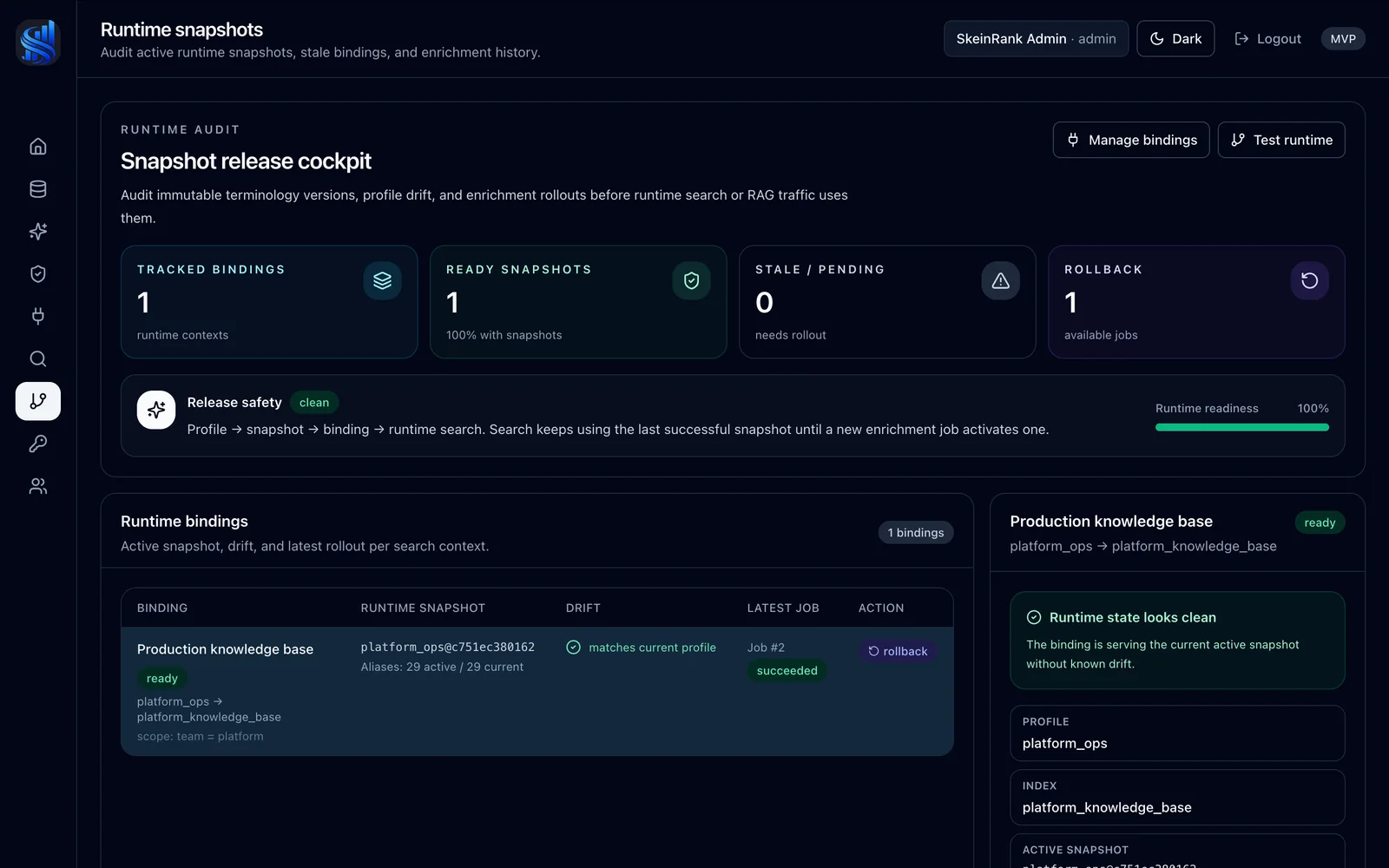Click the check circle next to matches current profile
Screen dimensions: 1389x868
[x=573, y=648]
